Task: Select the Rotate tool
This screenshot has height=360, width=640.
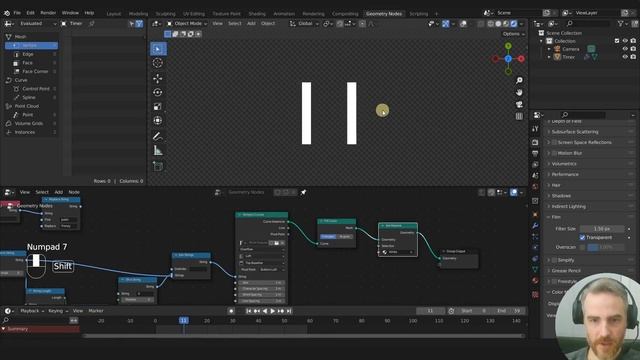Action: (x=158, y=92)
